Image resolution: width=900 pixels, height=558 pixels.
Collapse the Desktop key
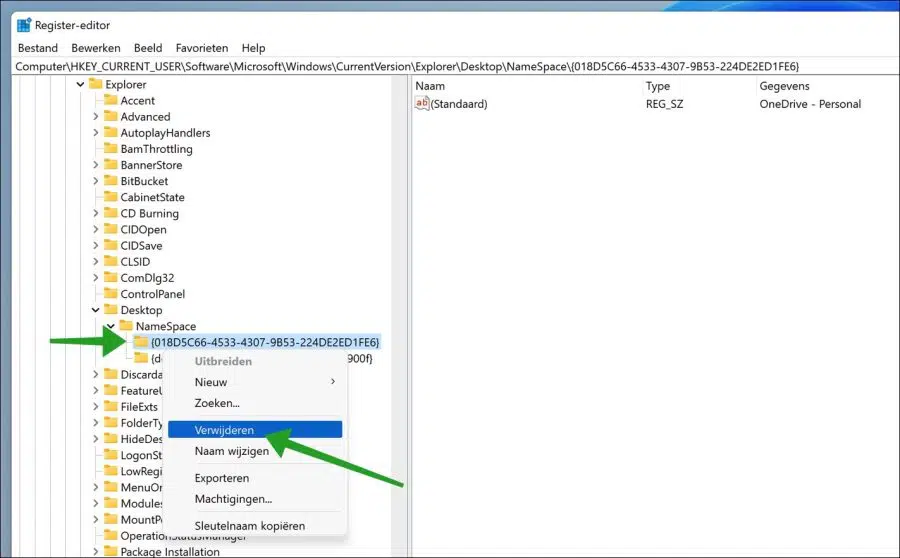[x=95, y=310]
